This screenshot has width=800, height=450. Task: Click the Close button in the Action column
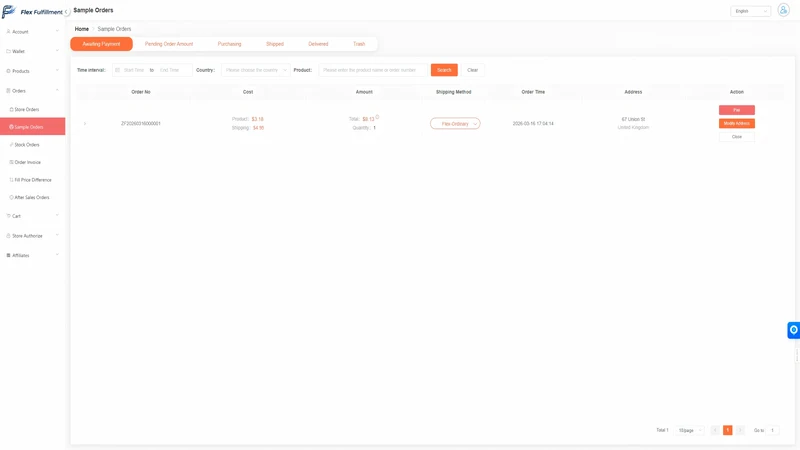[x=737, y=137]
